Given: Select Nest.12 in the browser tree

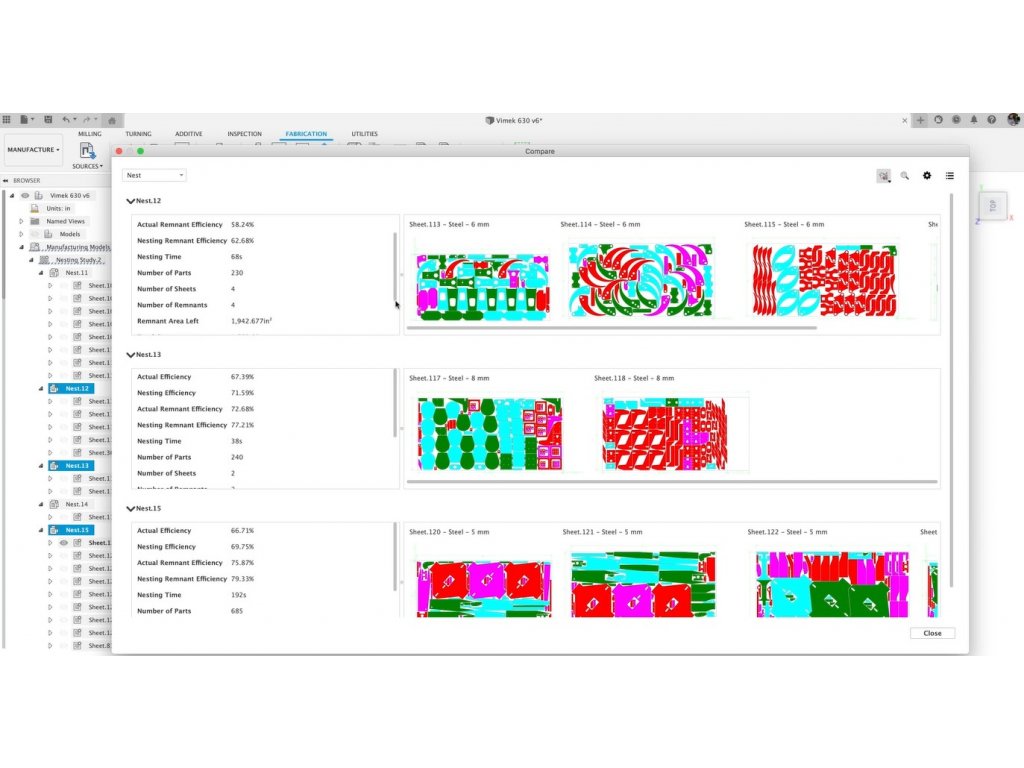Looking at the screenshot, I should [x=71, y=389].
